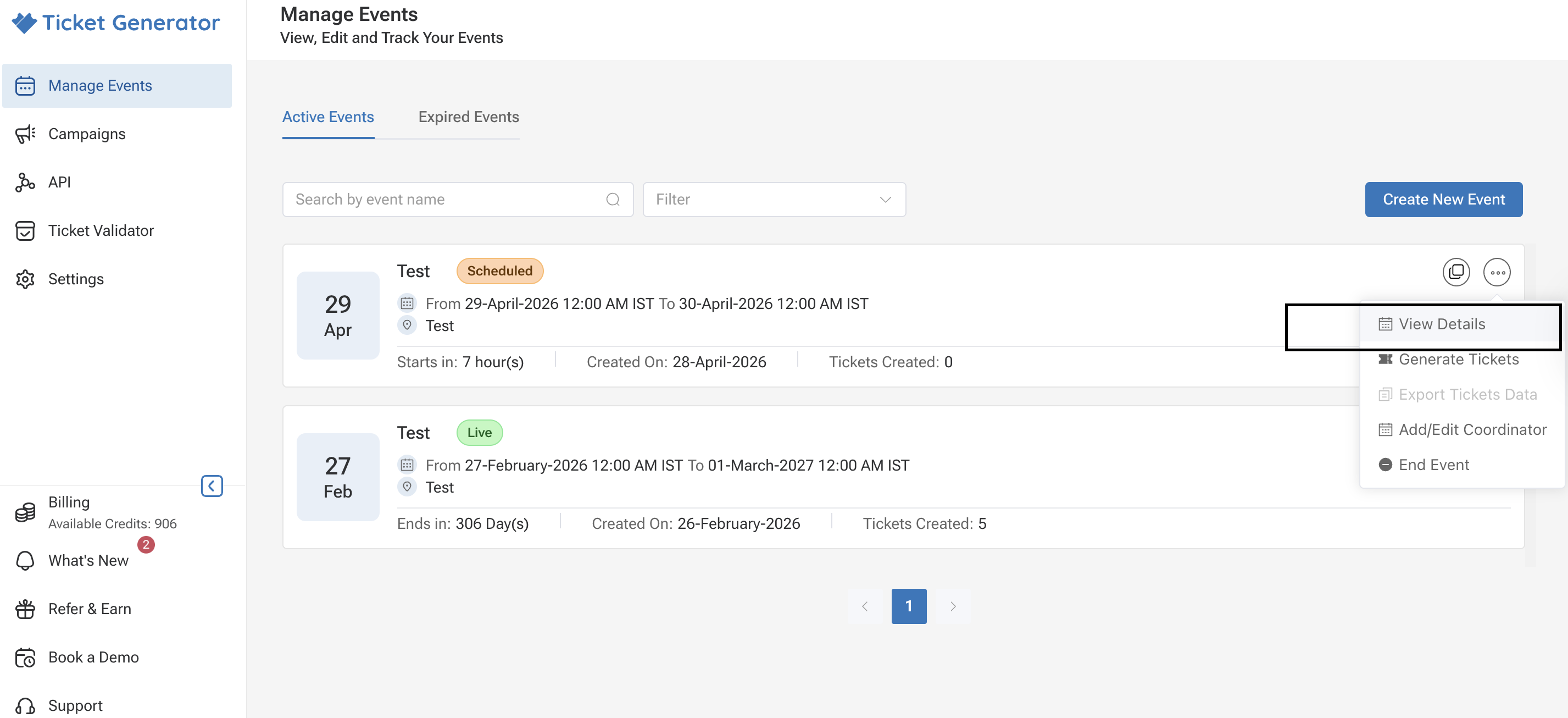
Task: Click the Manage Events calendar icon
Action: [x=25, y=85]
